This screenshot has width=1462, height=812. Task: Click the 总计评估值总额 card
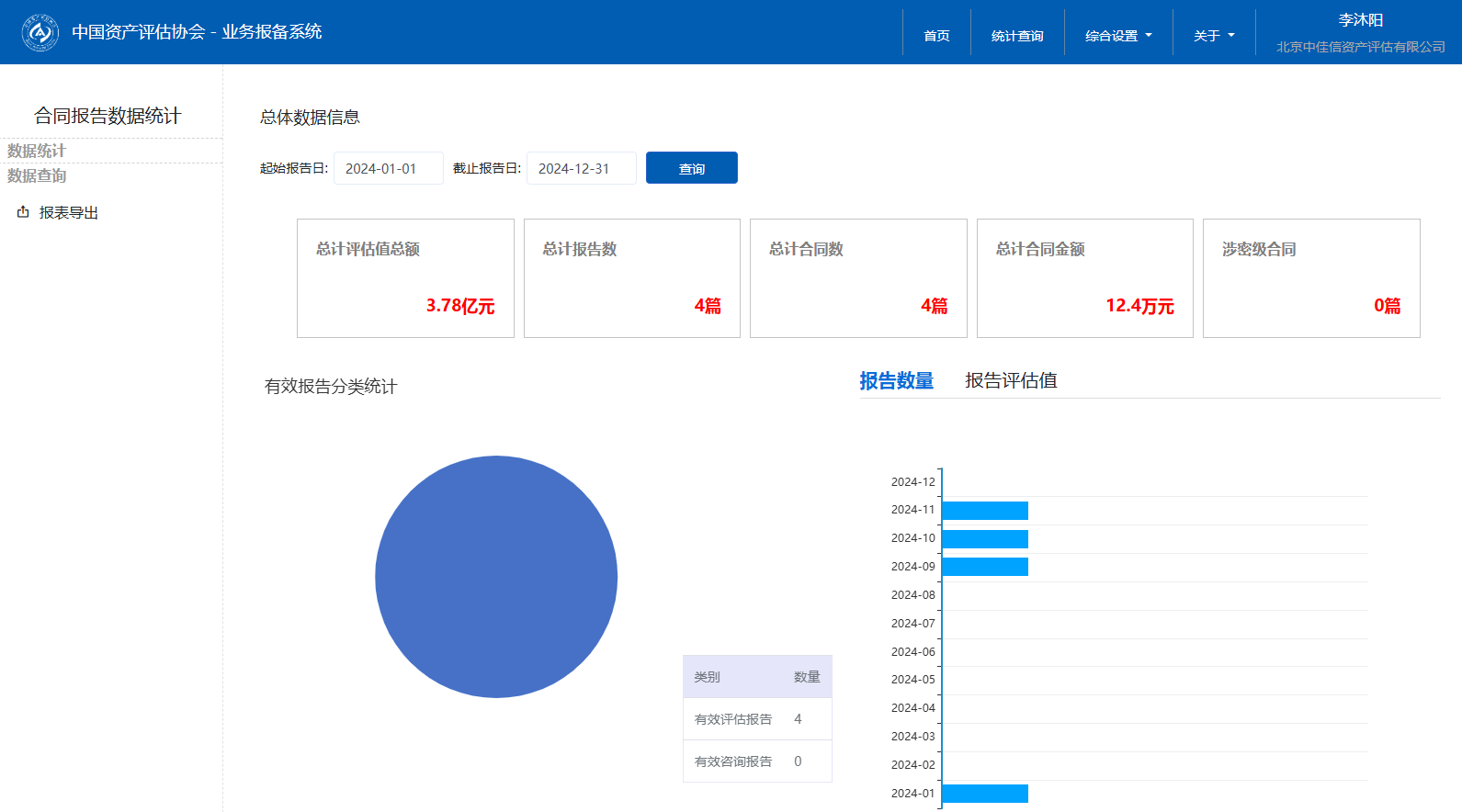tap(405, 278)
